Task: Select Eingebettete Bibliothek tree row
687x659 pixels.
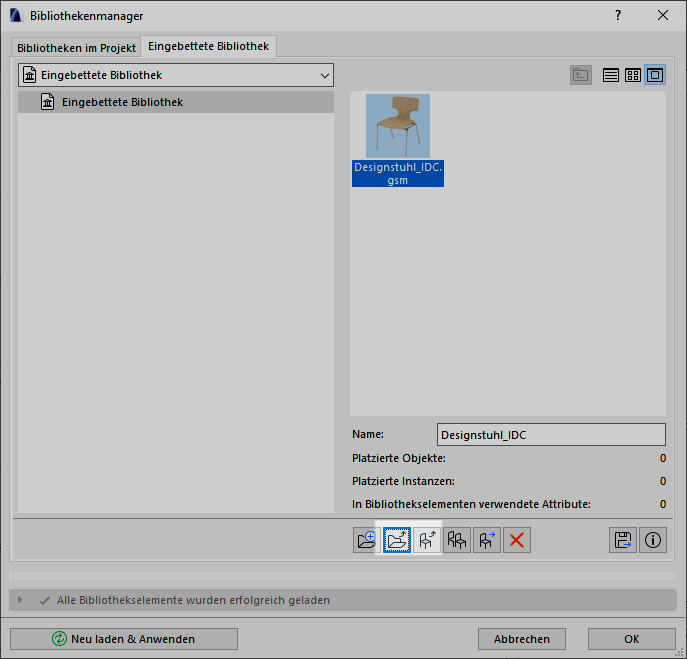Action: tap(176, 102)
